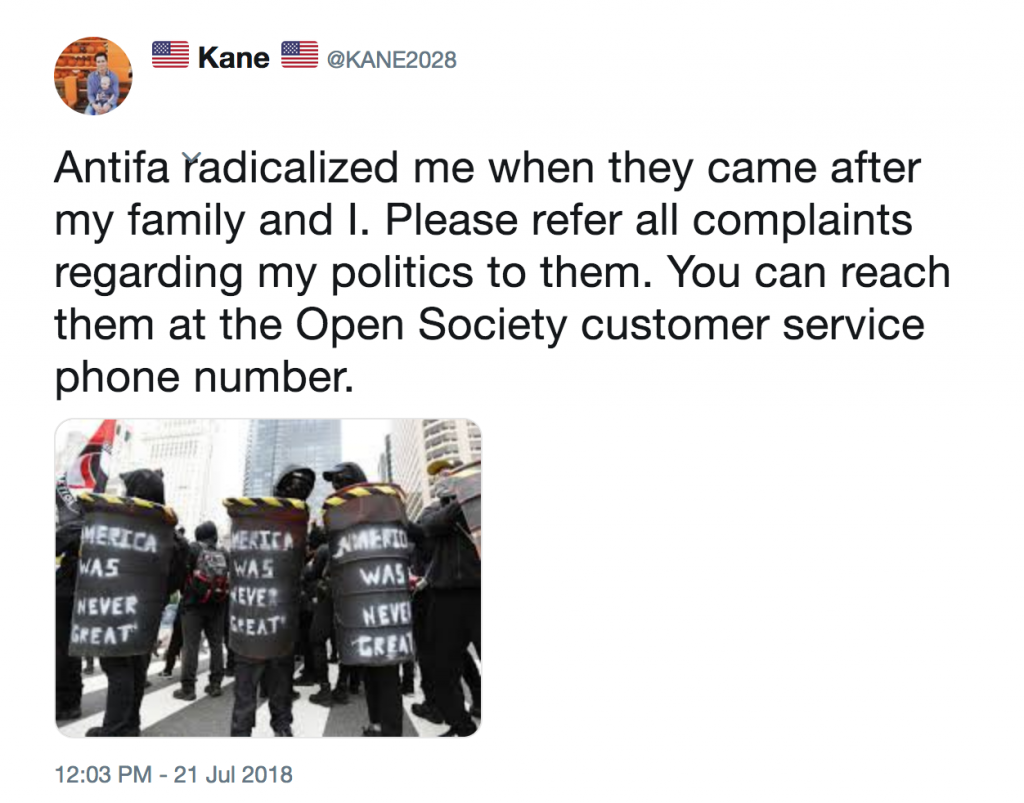Select the word Antifa in the tweet

(112, 168)
